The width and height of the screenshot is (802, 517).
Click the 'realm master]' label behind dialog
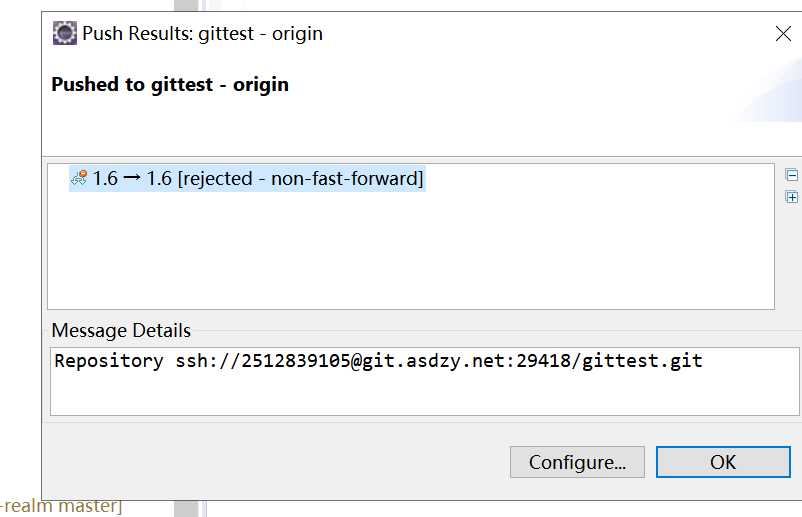61,506
